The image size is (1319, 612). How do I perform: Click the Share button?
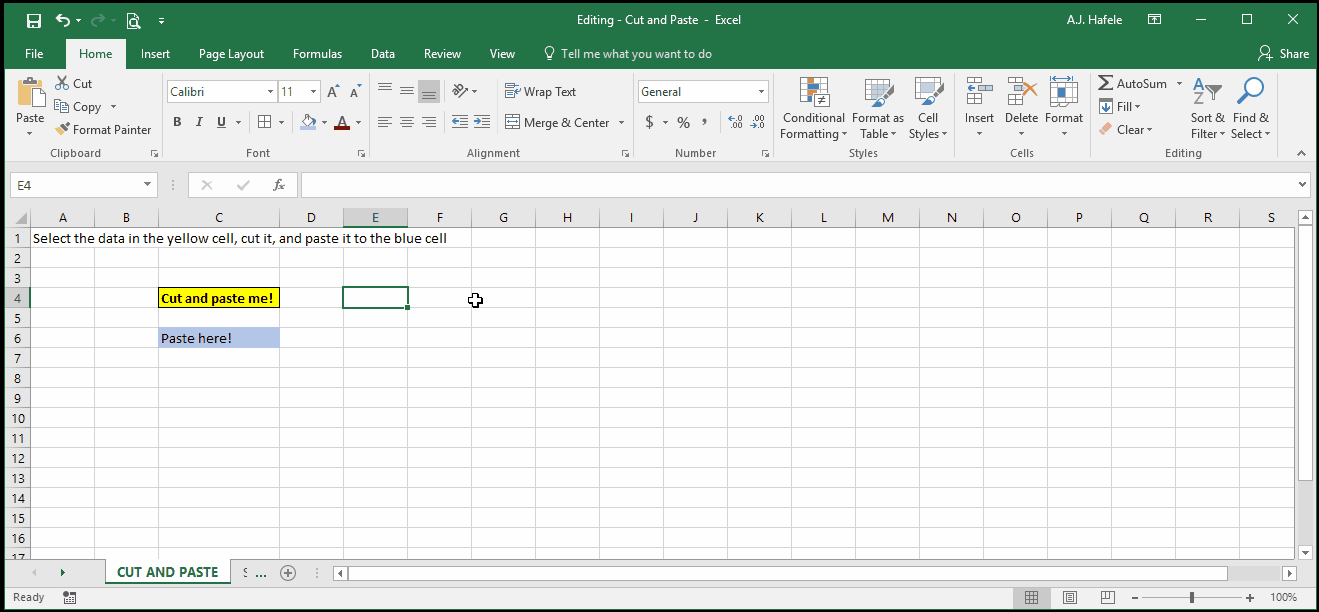pos(1283,54)
